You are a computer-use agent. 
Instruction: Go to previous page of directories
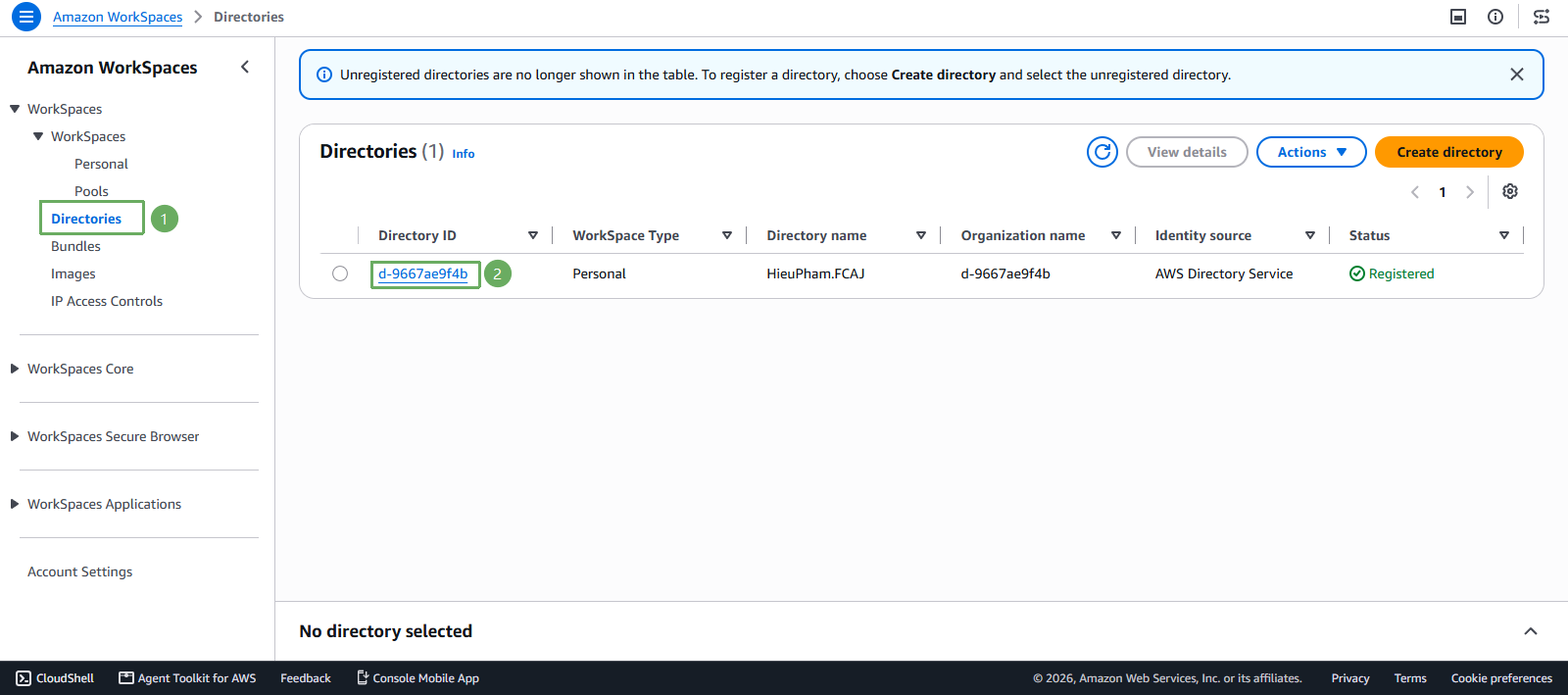pos(1415,192)
